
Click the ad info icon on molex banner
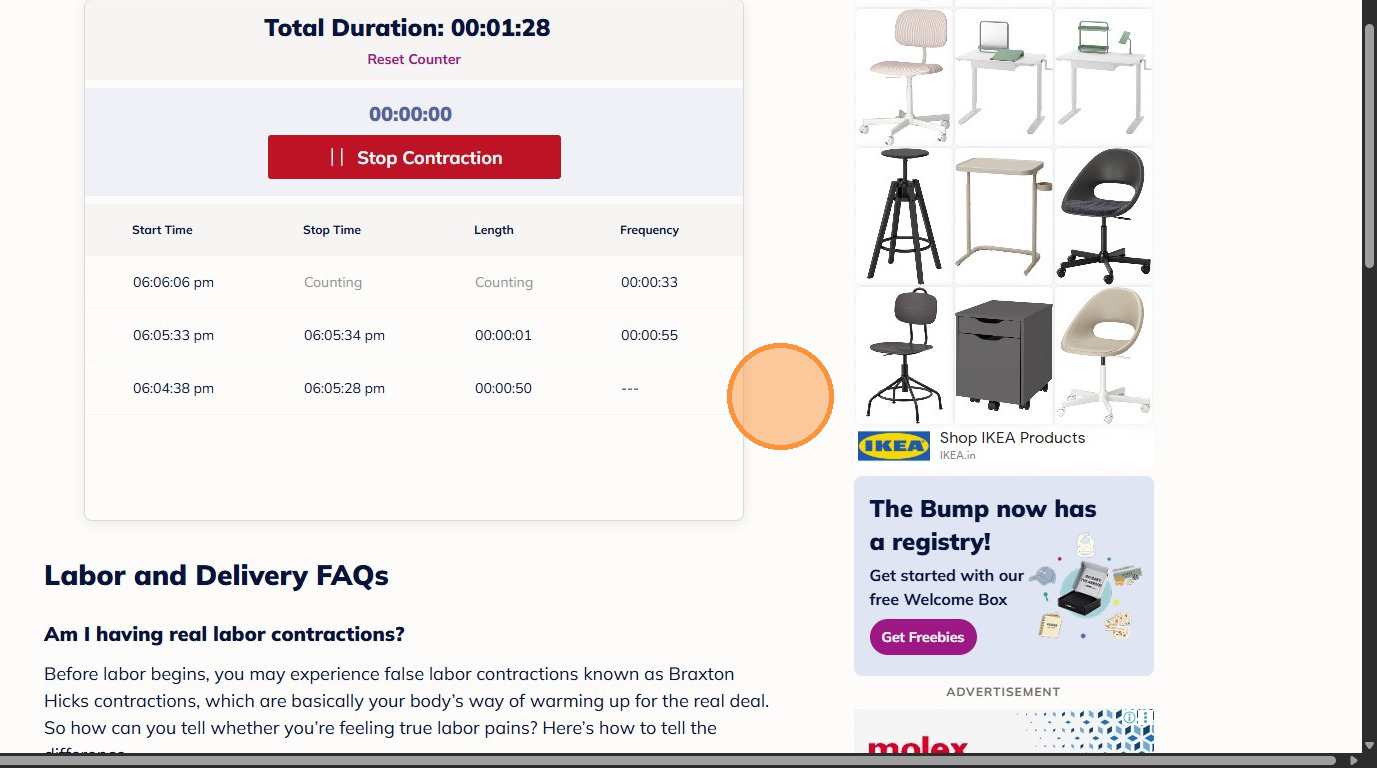tap(1129, 717)
